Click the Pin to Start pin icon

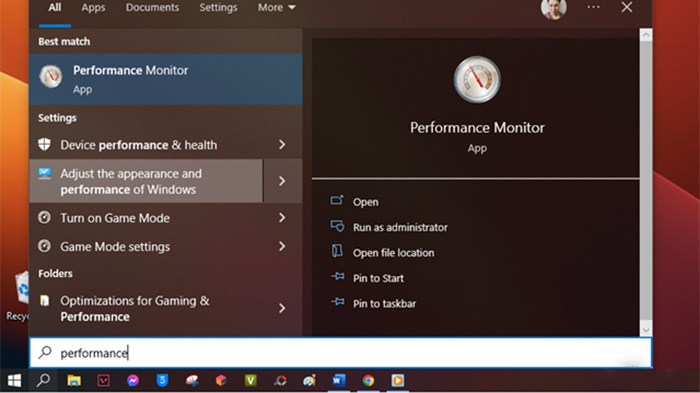pyautogui.click(x=338, y=277)
